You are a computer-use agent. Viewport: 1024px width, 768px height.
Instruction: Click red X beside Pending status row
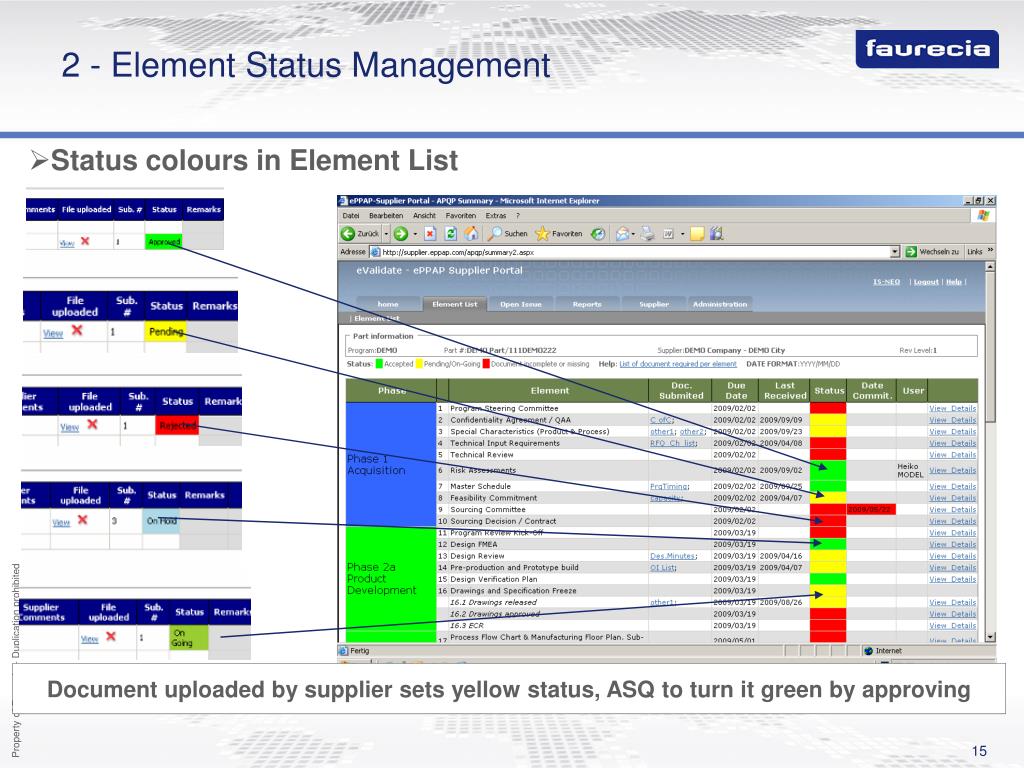(77, 330)
